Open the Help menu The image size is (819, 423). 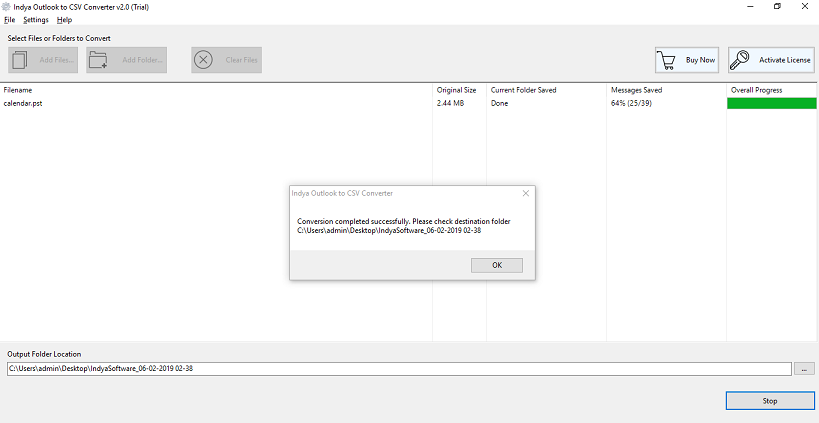tap(64, 20)
